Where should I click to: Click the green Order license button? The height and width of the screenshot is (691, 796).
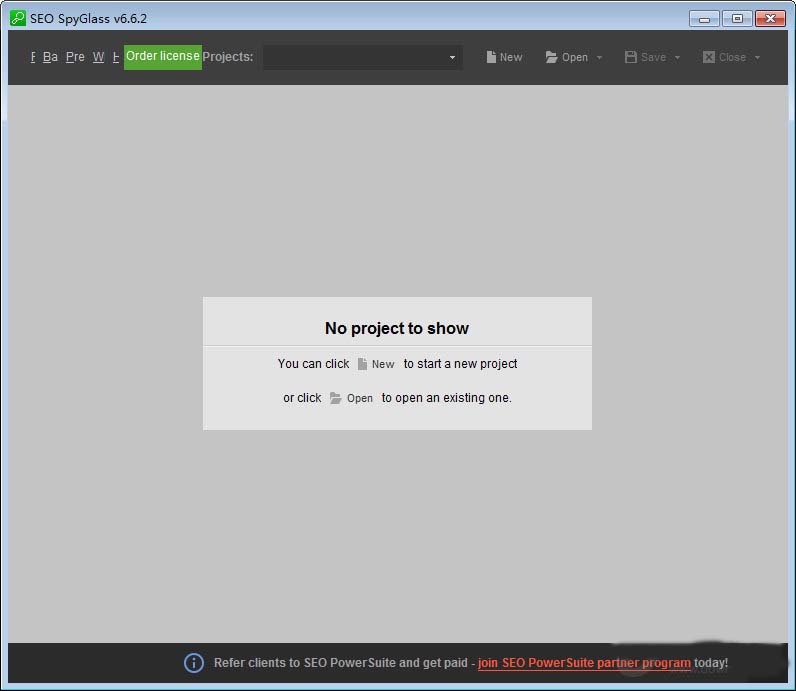click(x=162, y=57)
